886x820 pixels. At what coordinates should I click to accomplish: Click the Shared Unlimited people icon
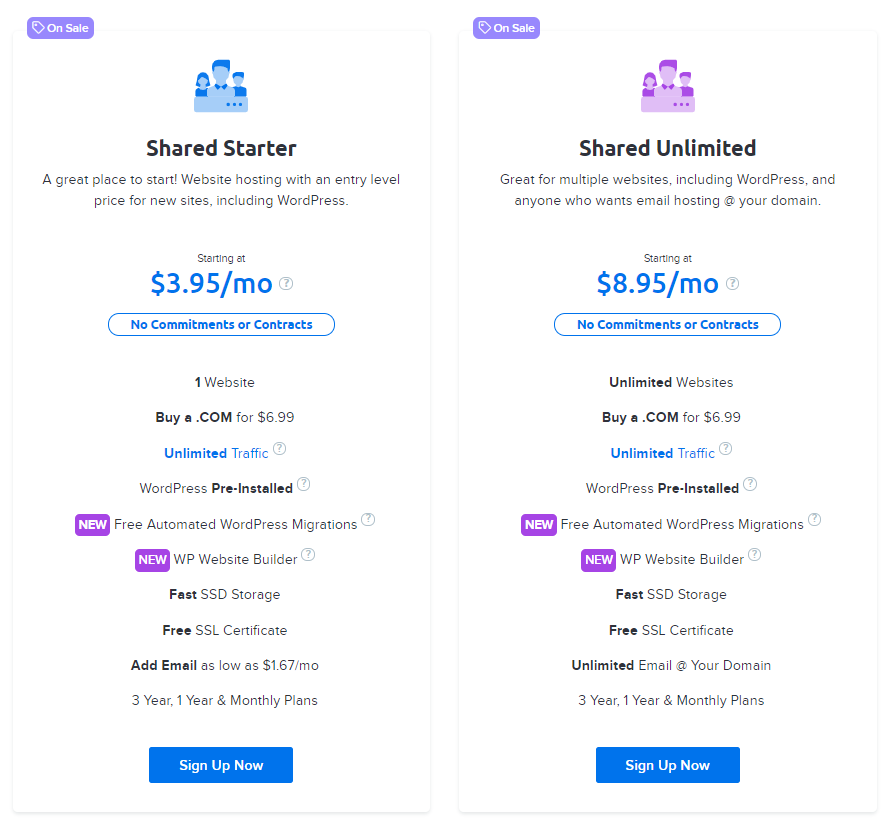click(x=667, y=87)
